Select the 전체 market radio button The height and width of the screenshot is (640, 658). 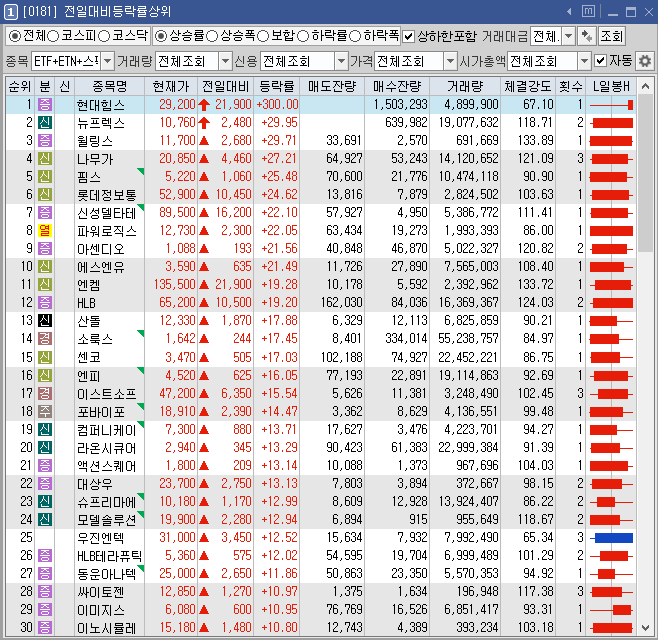click(x=15, y=36)
